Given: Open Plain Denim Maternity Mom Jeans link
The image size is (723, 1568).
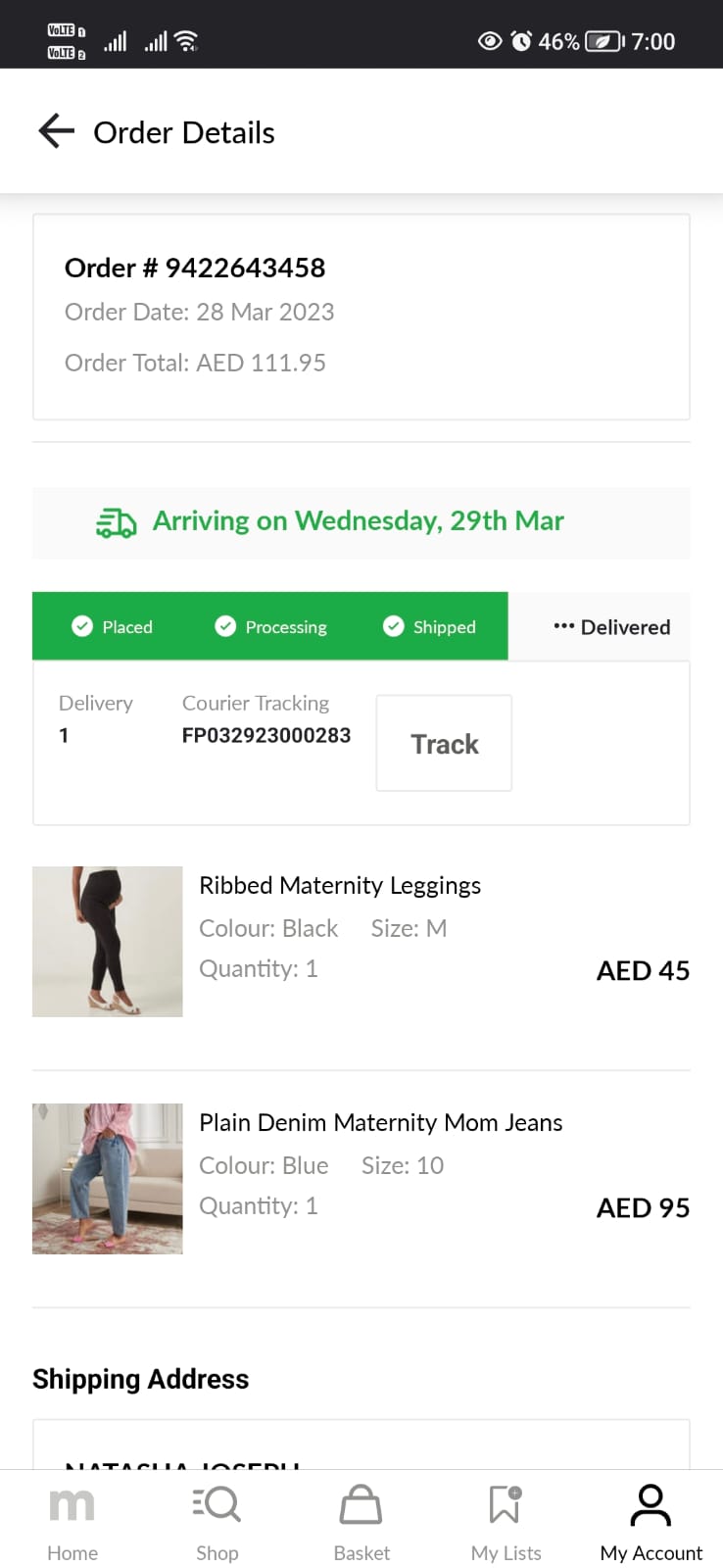Looking at the screenshot, I should point(380,1123).
